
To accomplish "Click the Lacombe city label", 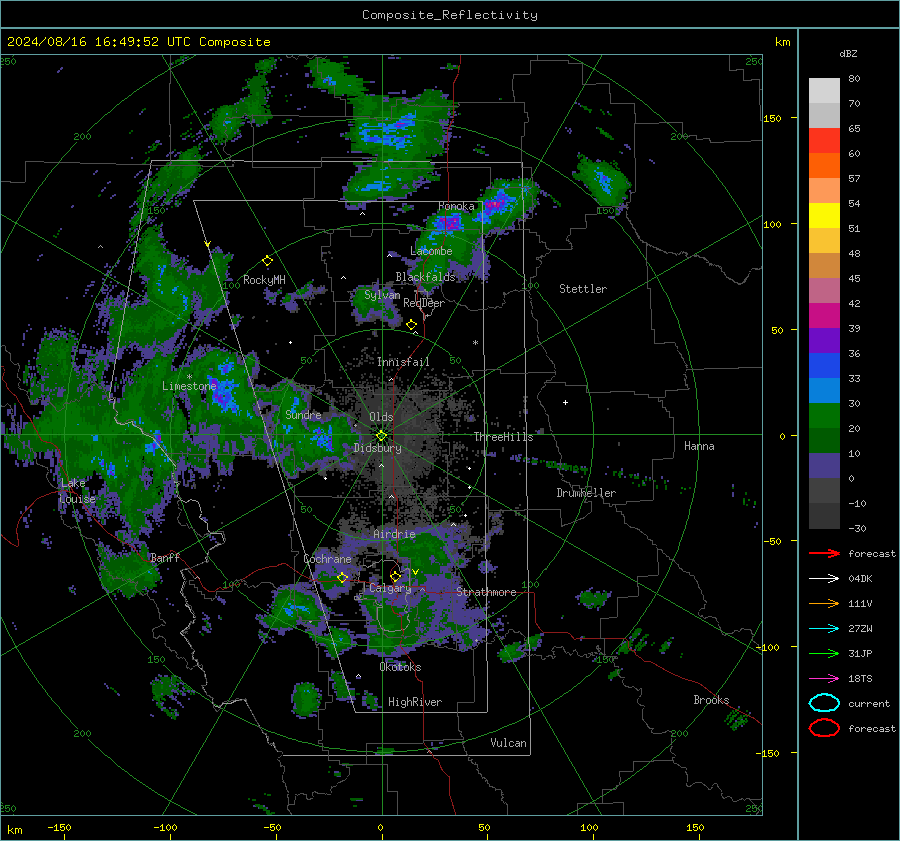I will pos(431,251).
